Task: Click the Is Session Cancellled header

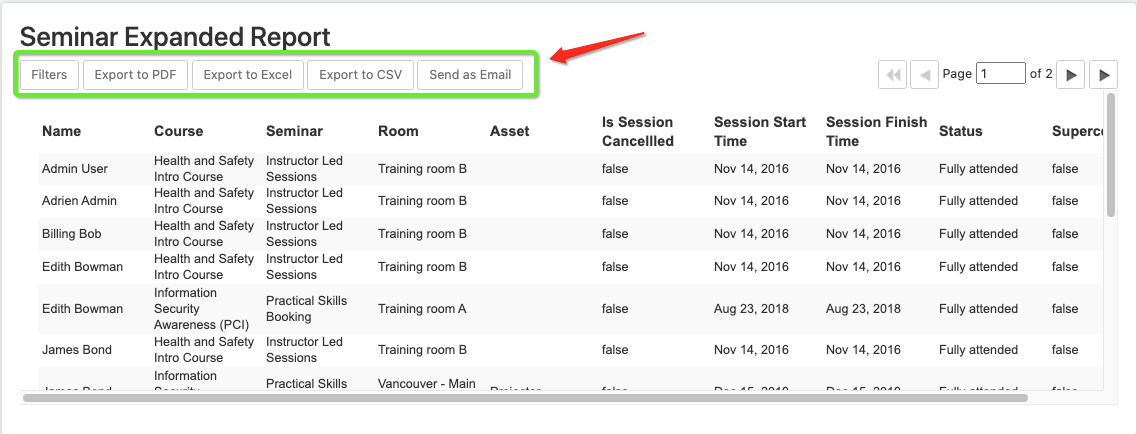Action: pyautogui.click(x=637, y=131)
